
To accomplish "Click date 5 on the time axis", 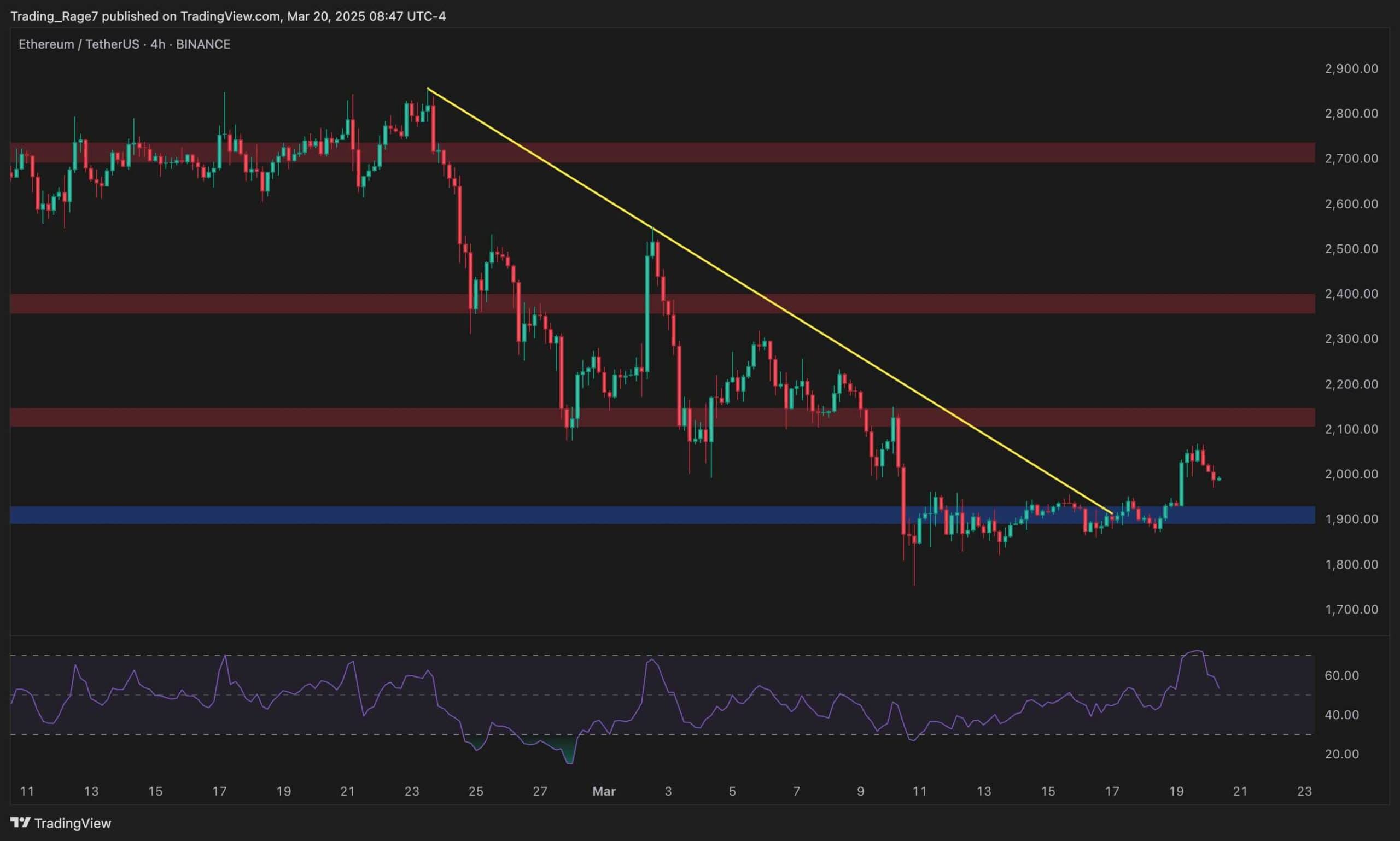I will click(x=732, y=791).
